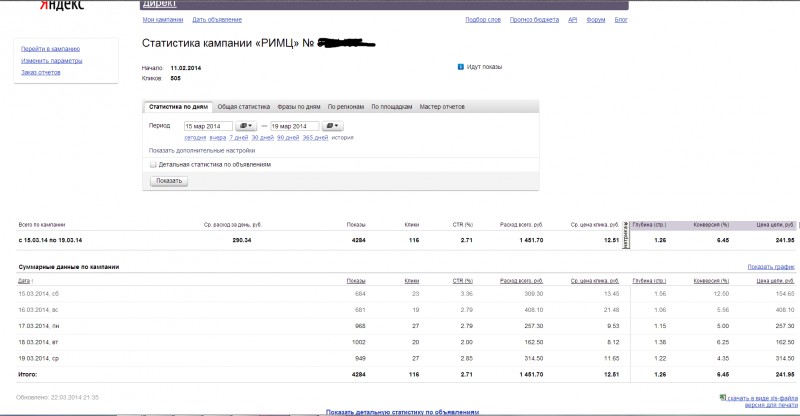The width and height of the screenshot is (800, 416).
Task: Click the 290.34 average daily spend value
Action: click(x=242, y=240)
